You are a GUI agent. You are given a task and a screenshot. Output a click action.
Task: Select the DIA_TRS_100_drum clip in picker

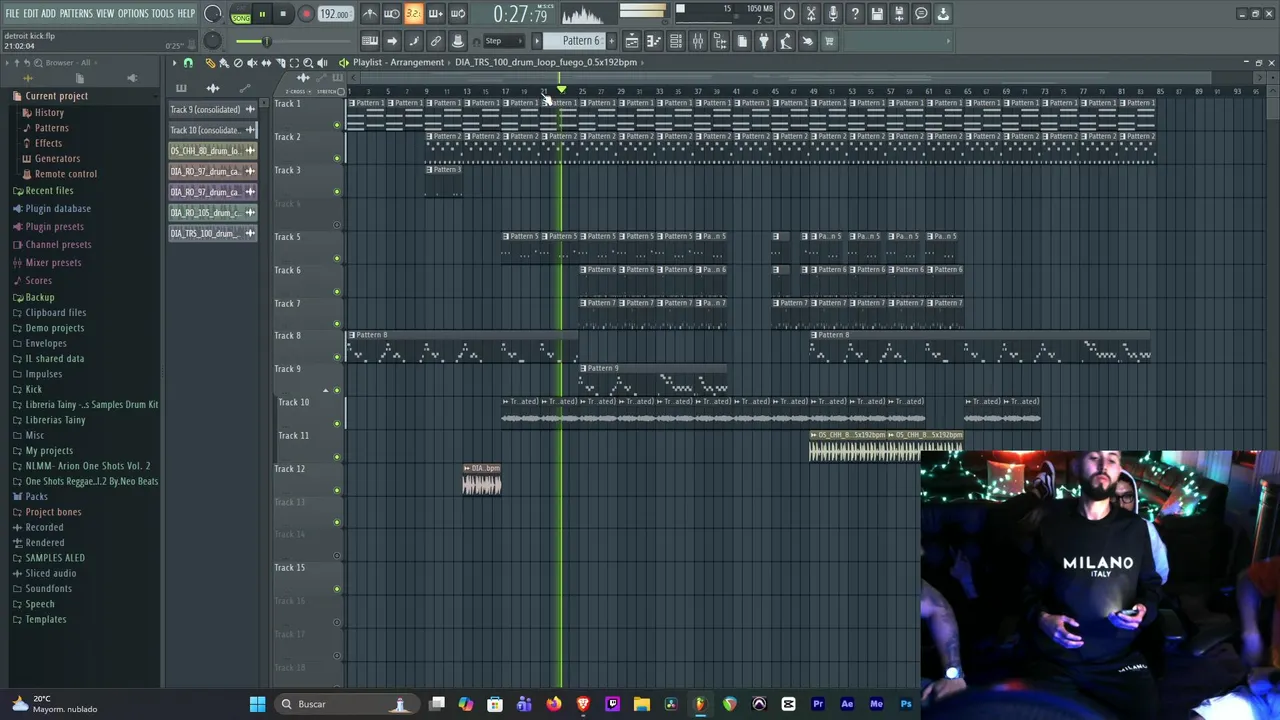click(x=212, y=233)
